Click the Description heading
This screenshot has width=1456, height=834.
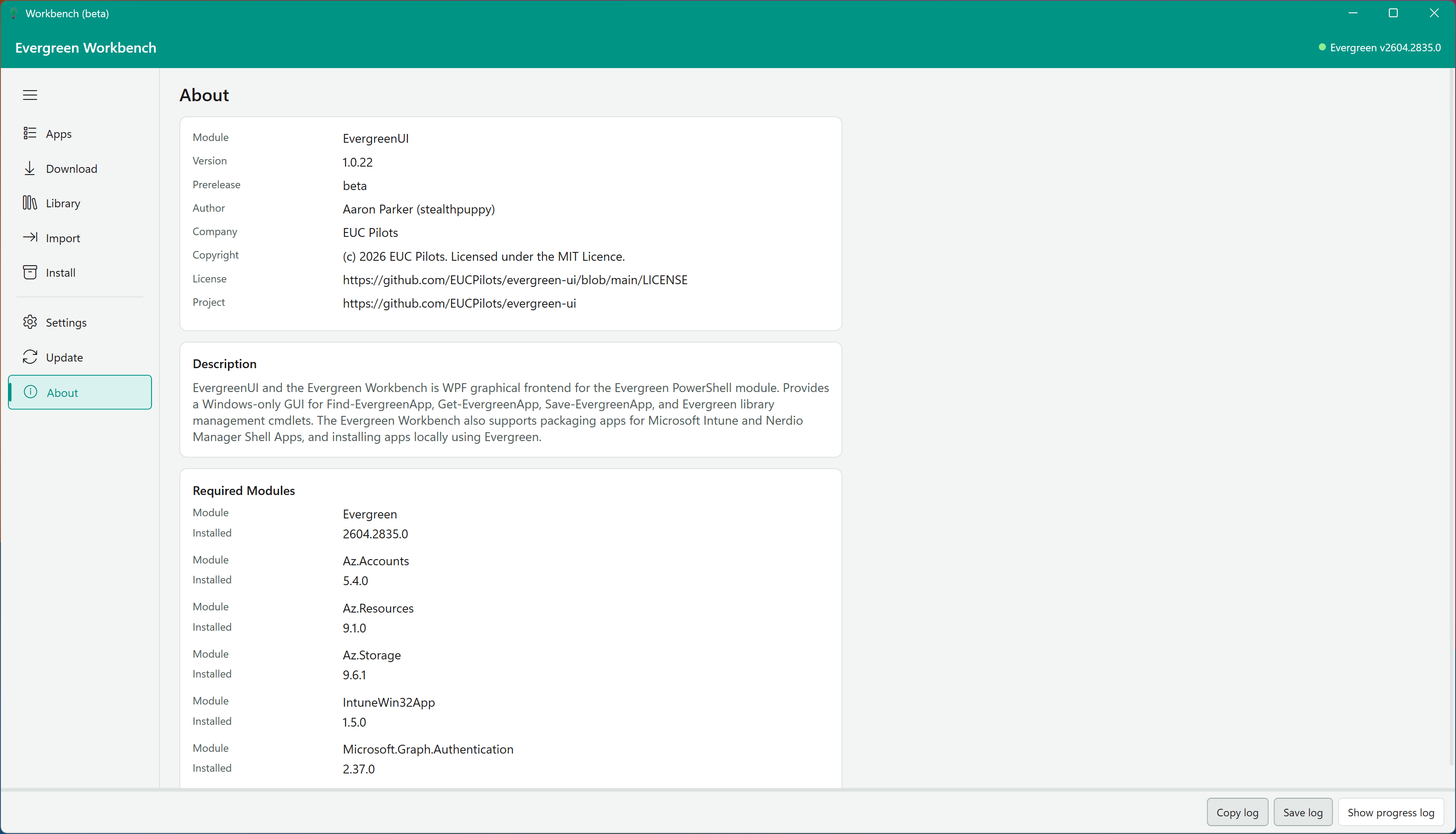pos(224,364)
